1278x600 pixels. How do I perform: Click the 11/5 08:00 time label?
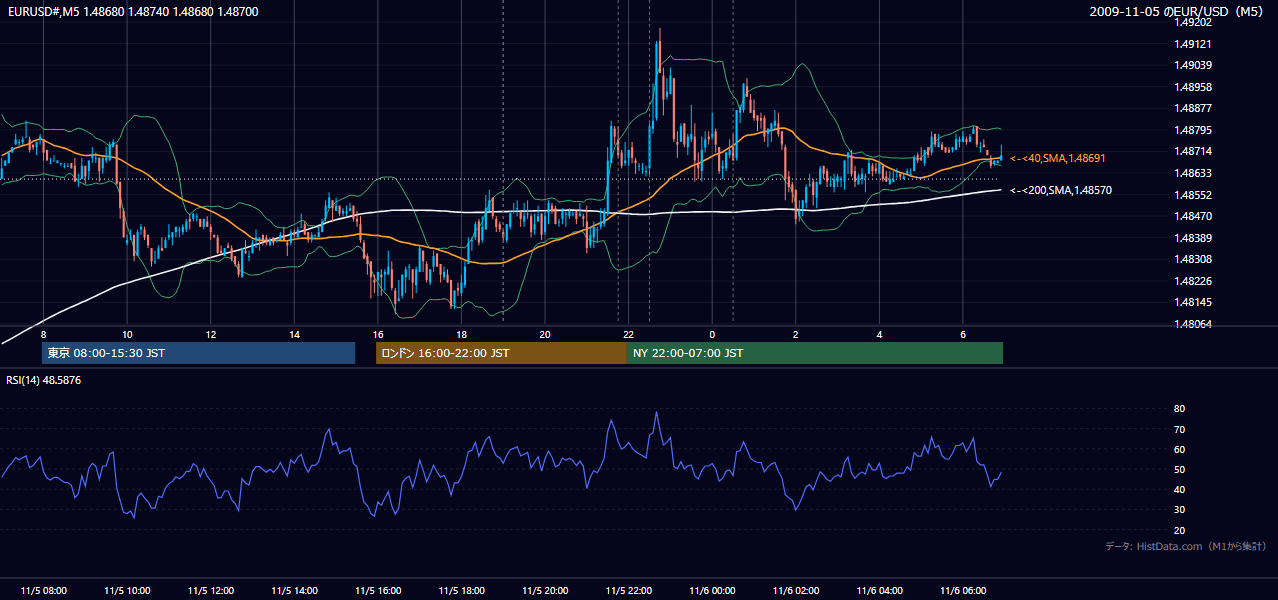click(43, 591)
